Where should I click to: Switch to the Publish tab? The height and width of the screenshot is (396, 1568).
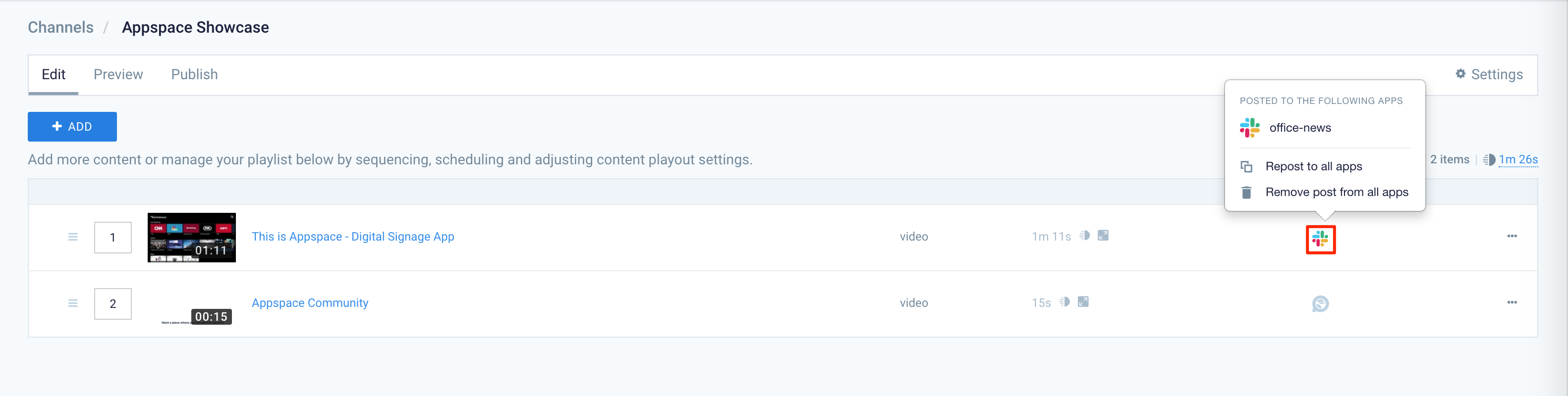(x=194, y=74)
